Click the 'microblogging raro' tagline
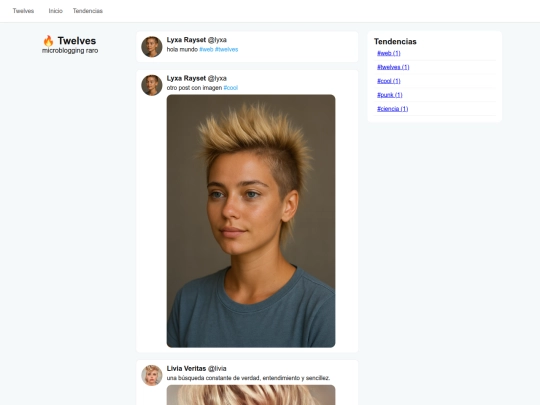Viewport: 540px width, 405px height. [x=70, y=51]
